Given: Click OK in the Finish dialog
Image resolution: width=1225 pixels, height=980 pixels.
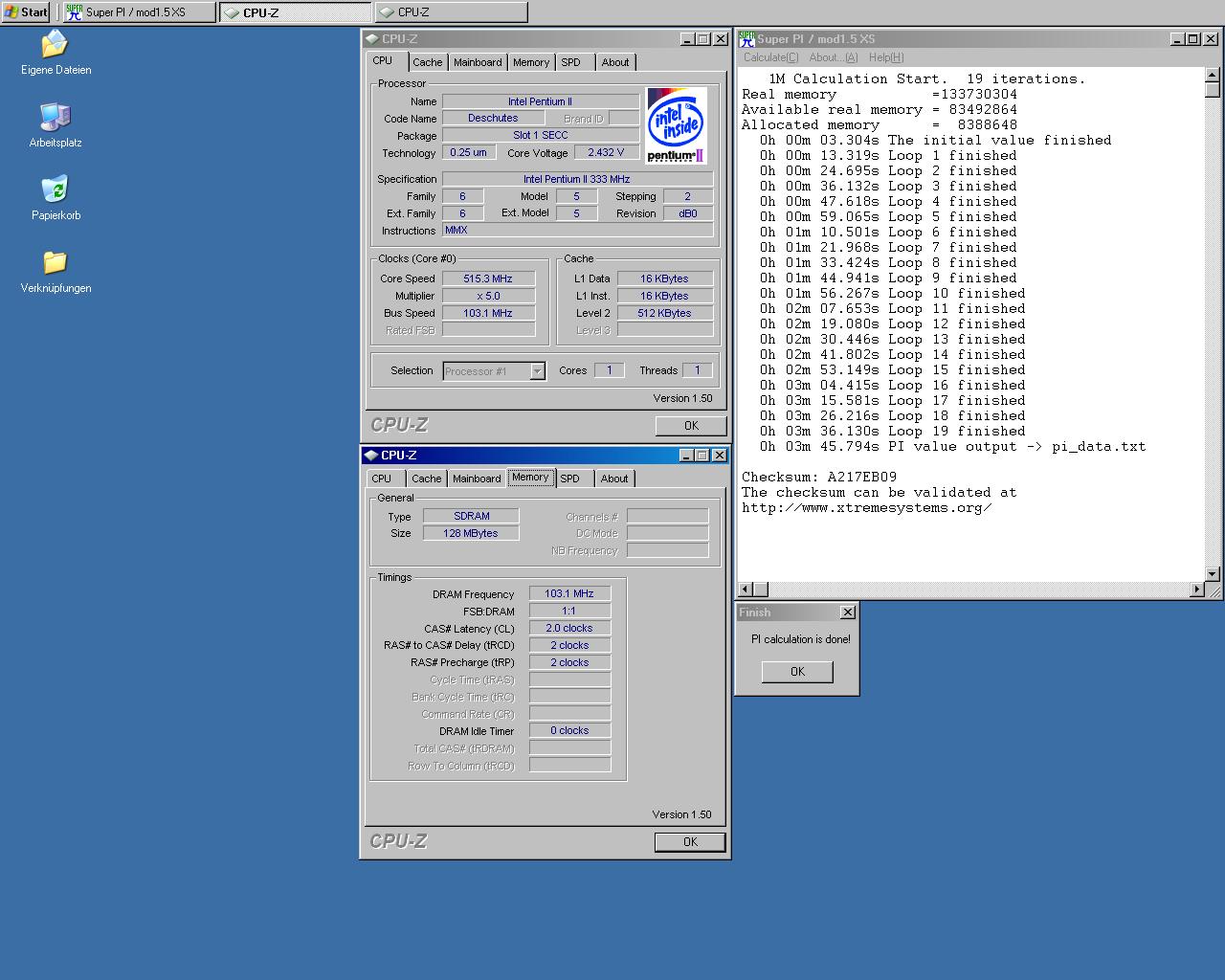Looking at the screenshot, I should tap(797, 672).
